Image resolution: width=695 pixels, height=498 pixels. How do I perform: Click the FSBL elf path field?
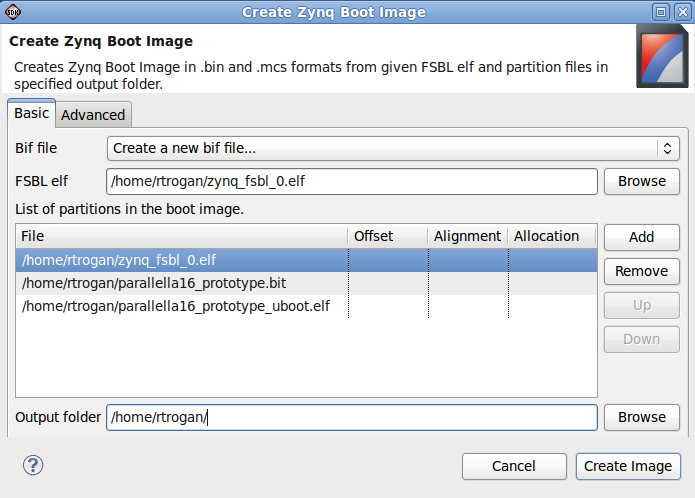tap(351, 181)
